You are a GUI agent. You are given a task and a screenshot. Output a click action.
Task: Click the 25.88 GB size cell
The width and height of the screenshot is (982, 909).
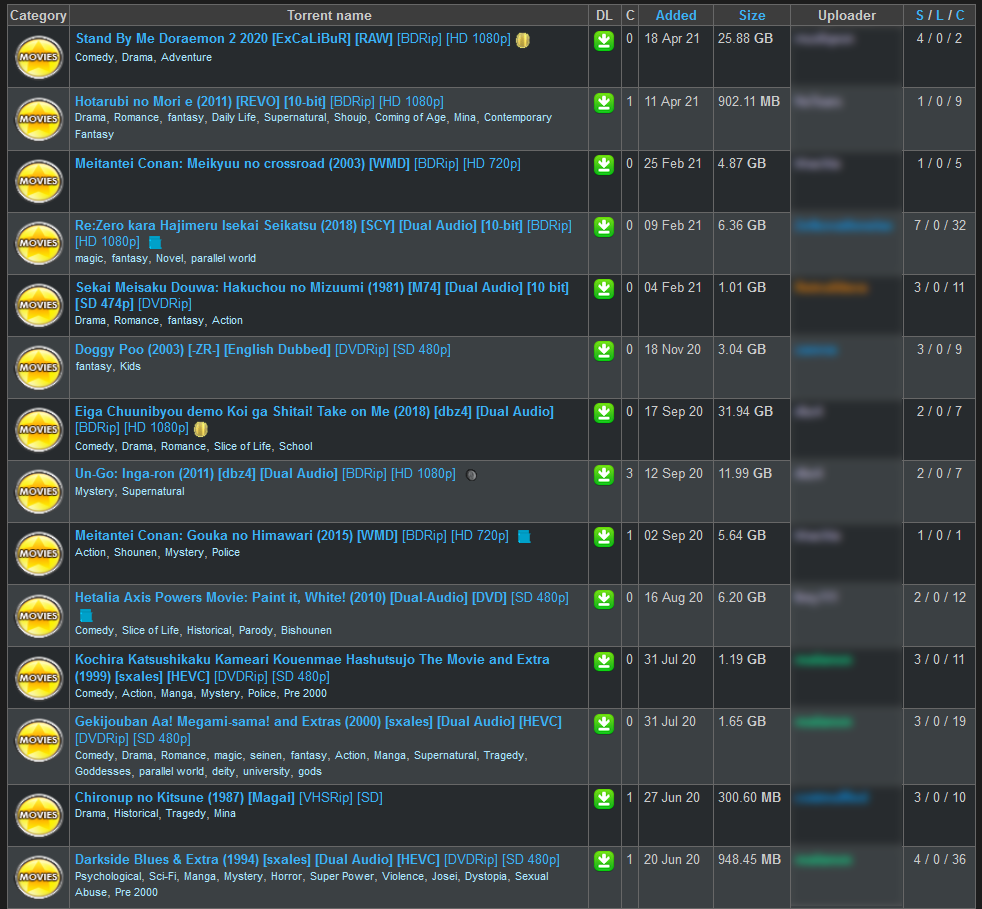tap(752, 56)
